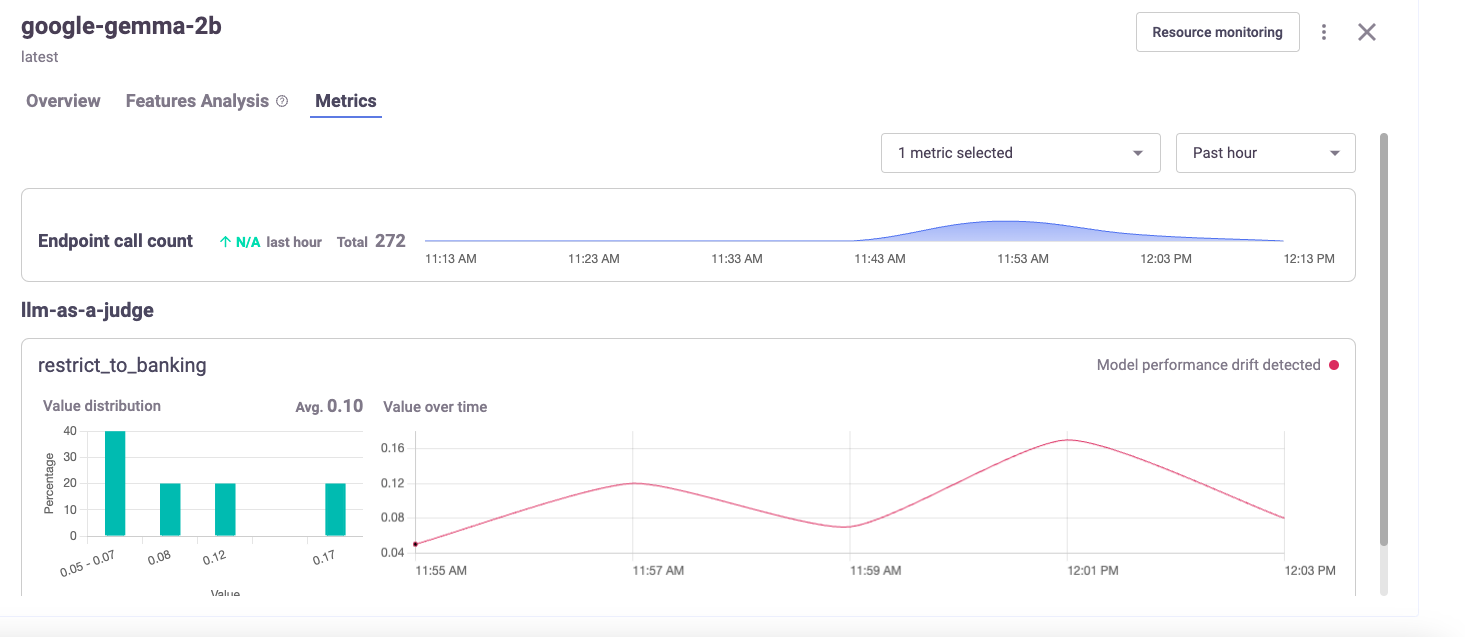Click the green up-arrow N/A trend indicator
Viewport: 1465px width, 637px height.
tap(240, 242)
